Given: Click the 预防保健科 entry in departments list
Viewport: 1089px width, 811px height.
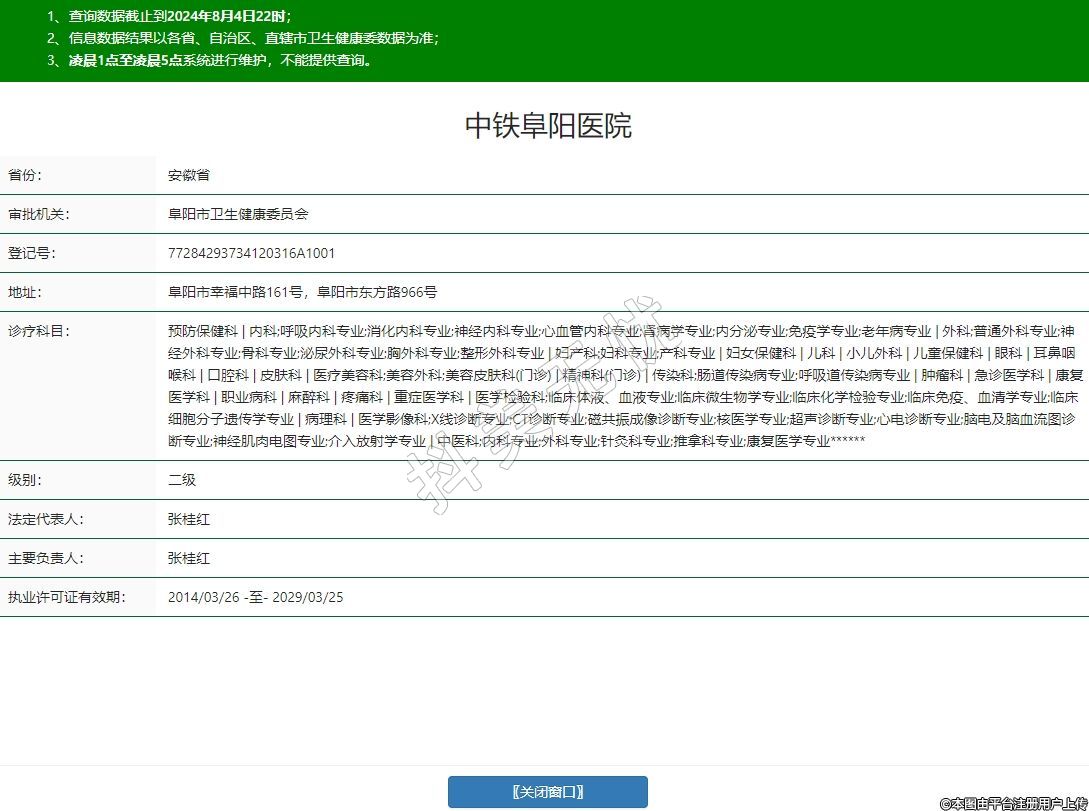Looking at the screenshot, I should click(203, 331).
